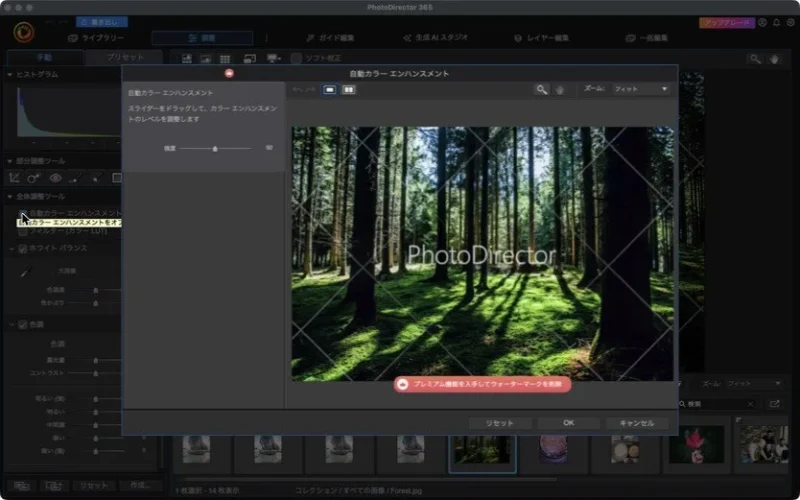Select the red-eye removal eye icon
Screen dimensions: 800x500
[55, 178]
